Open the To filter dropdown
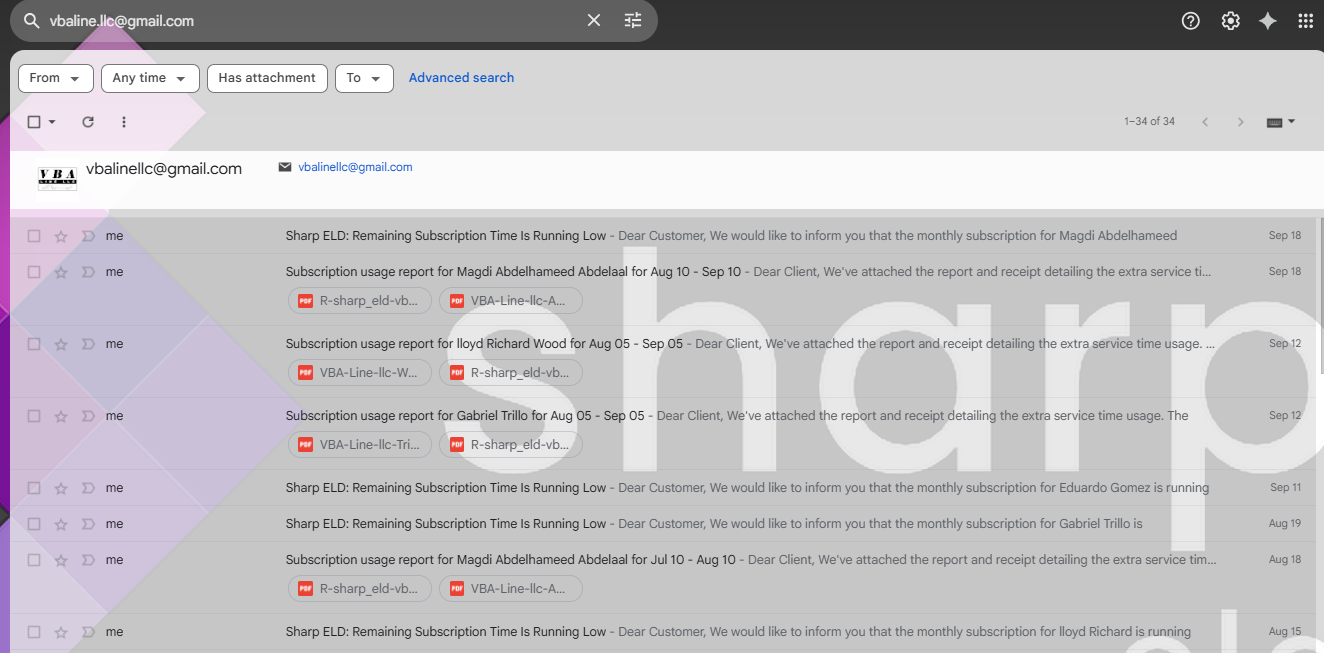 [364, 78]
